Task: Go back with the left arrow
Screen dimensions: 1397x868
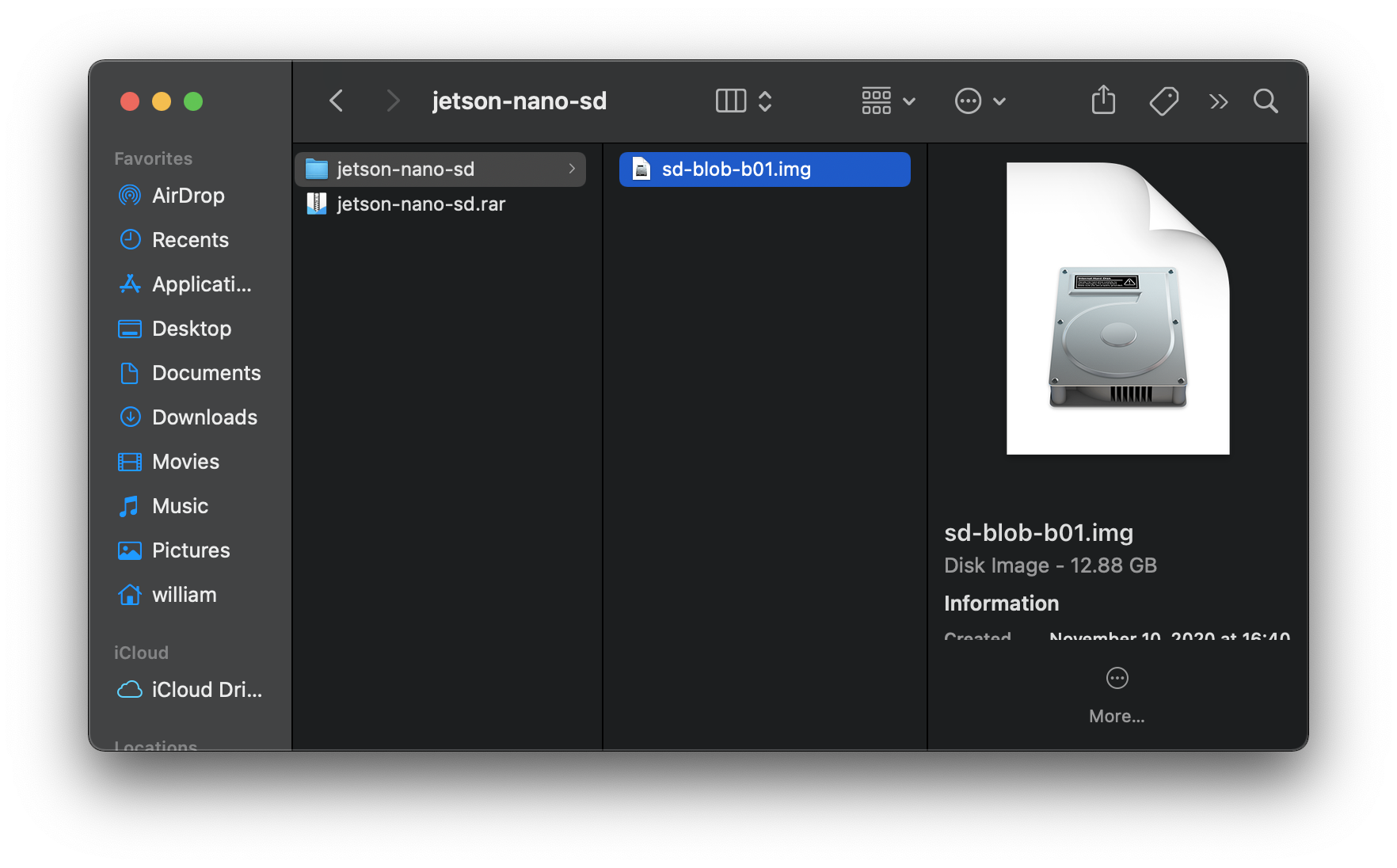Action: [x=337, y=101]
